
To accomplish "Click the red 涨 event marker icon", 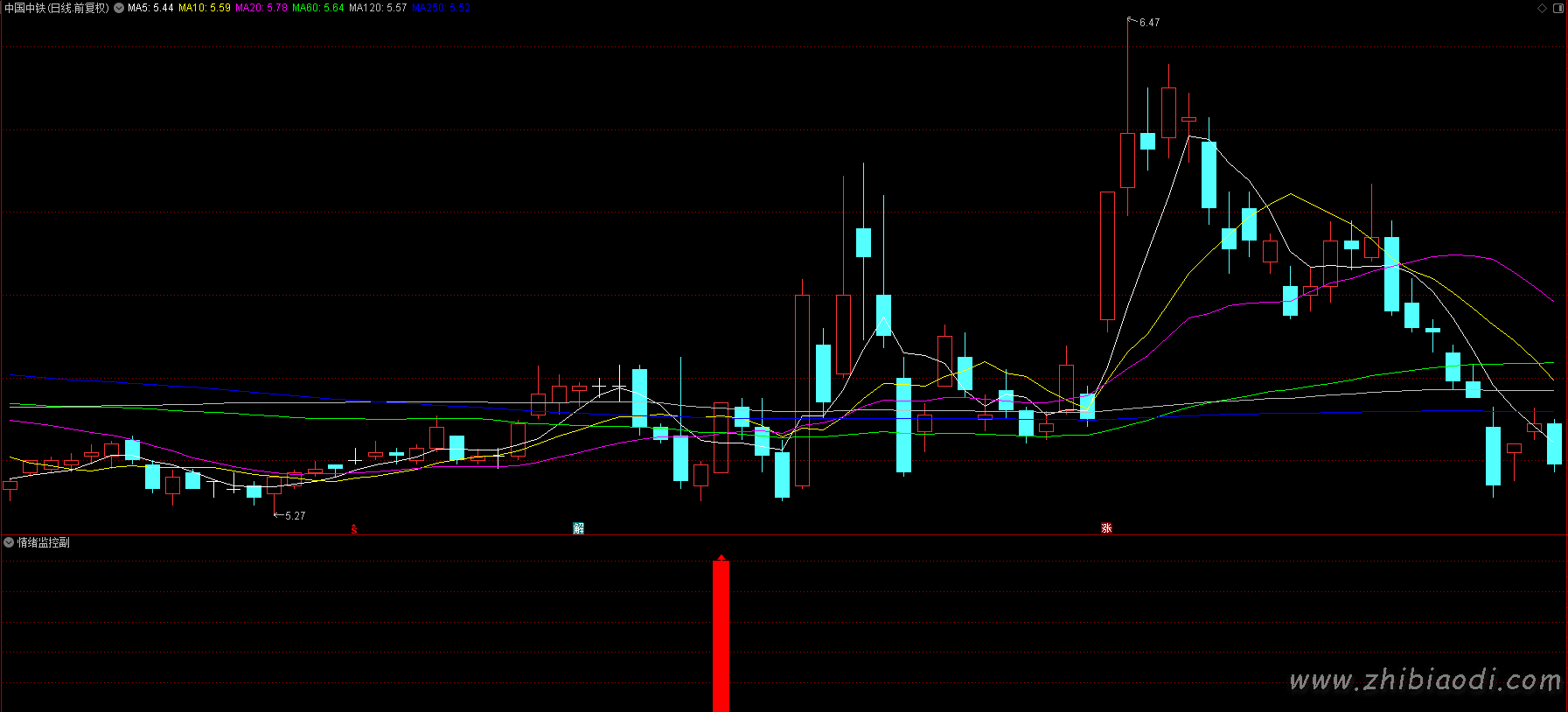I will [x=1106, y=528].
